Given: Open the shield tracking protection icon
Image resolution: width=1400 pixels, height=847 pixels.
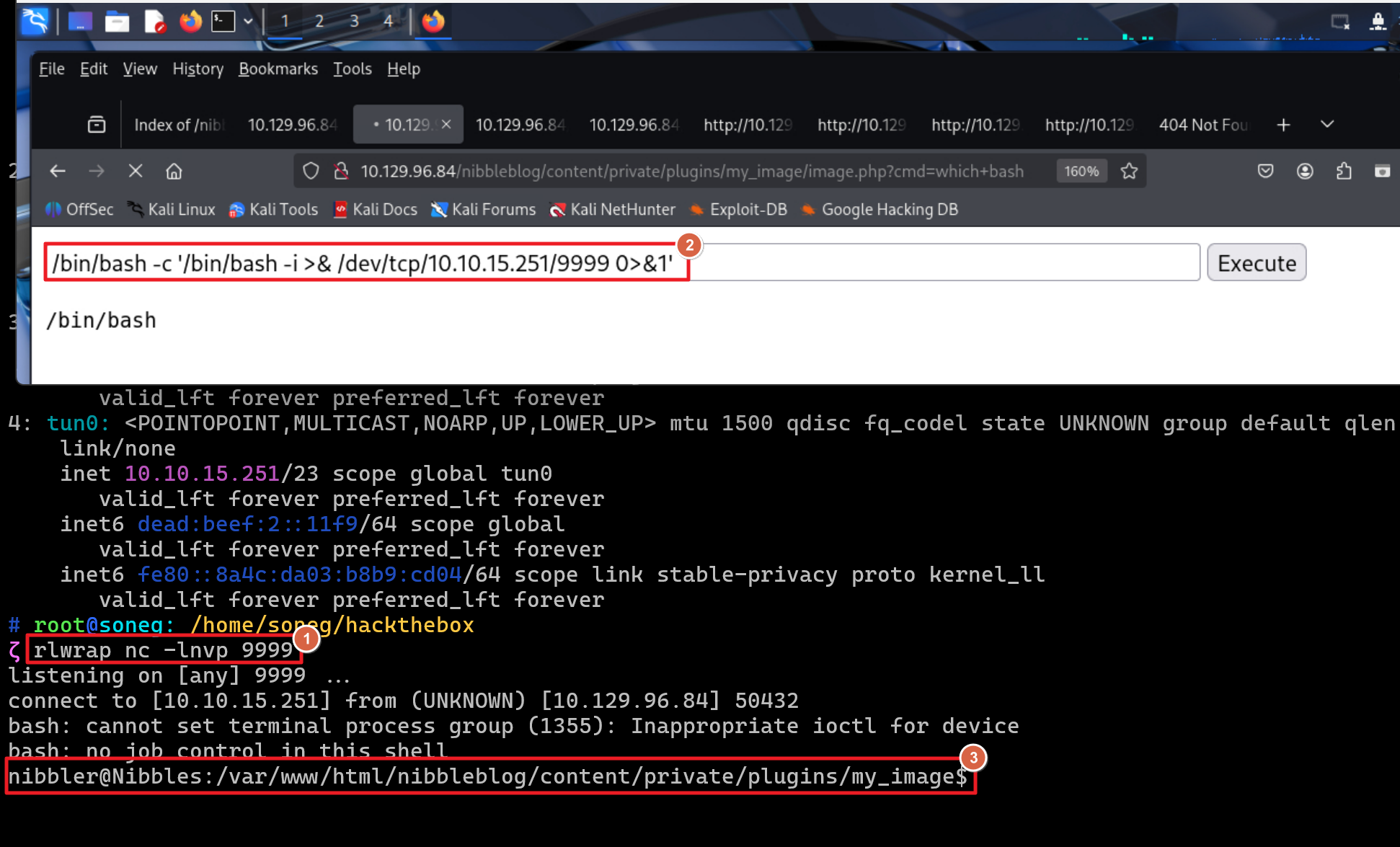Looking at the screenshot, I should [311, 171].
